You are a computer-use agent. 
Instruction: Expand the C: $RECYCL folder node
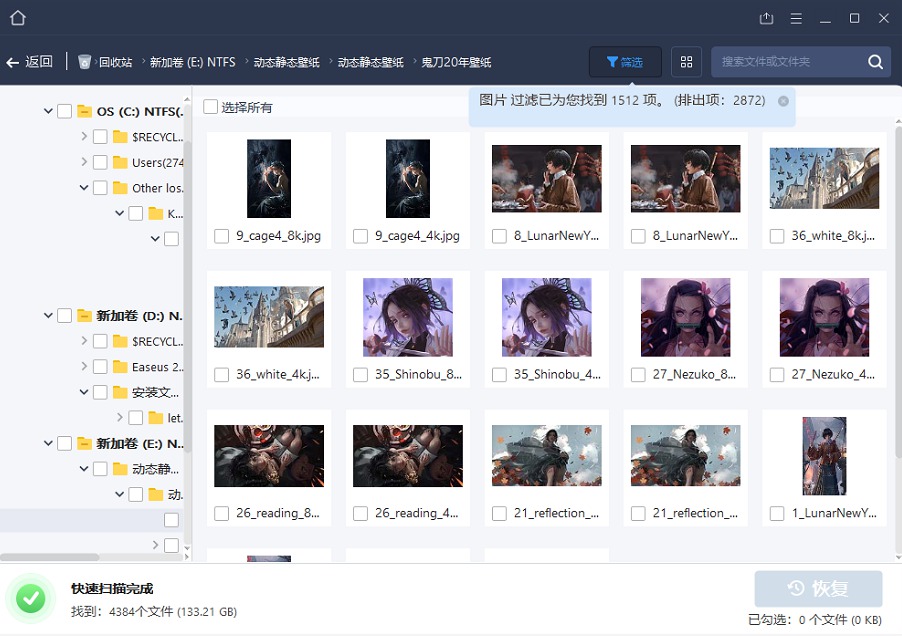[84, 136]
